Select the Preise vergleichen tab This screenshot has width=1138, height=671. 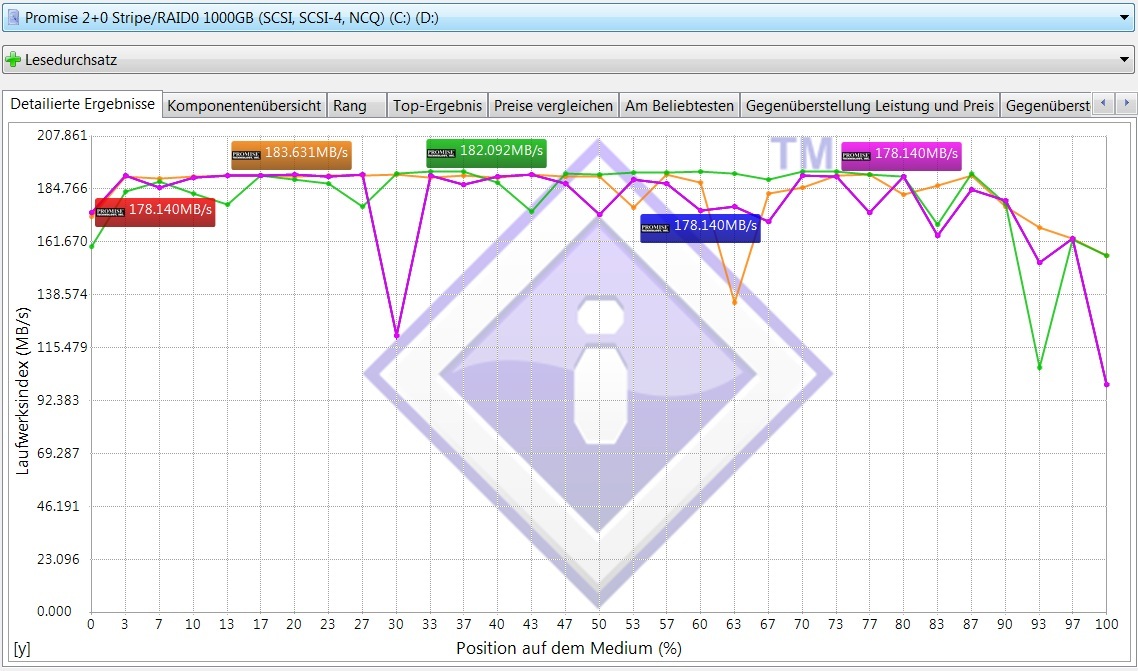553,106
